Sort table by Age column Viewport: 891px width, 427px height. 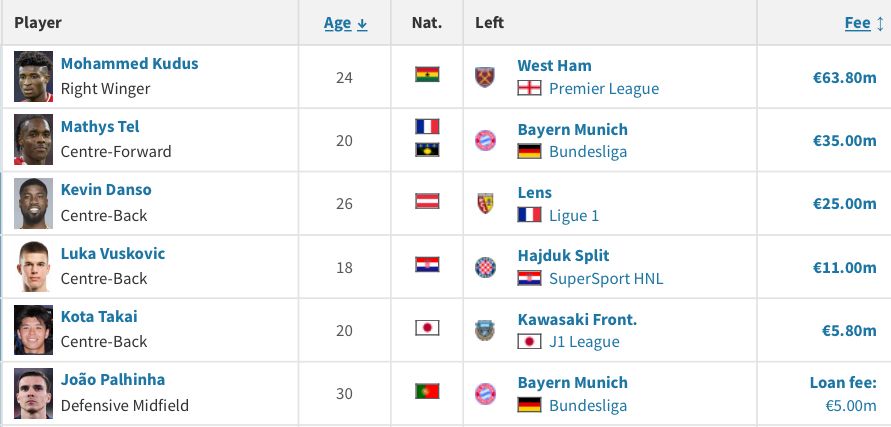338,23
